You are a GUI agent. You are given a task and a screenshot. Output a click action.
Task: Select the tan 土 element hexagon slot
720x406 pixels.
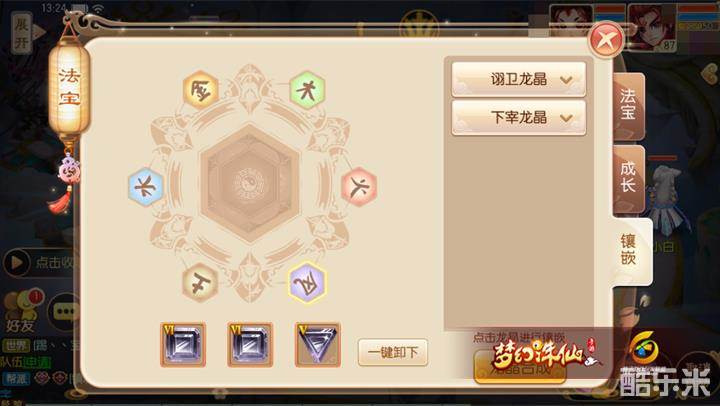200,282
